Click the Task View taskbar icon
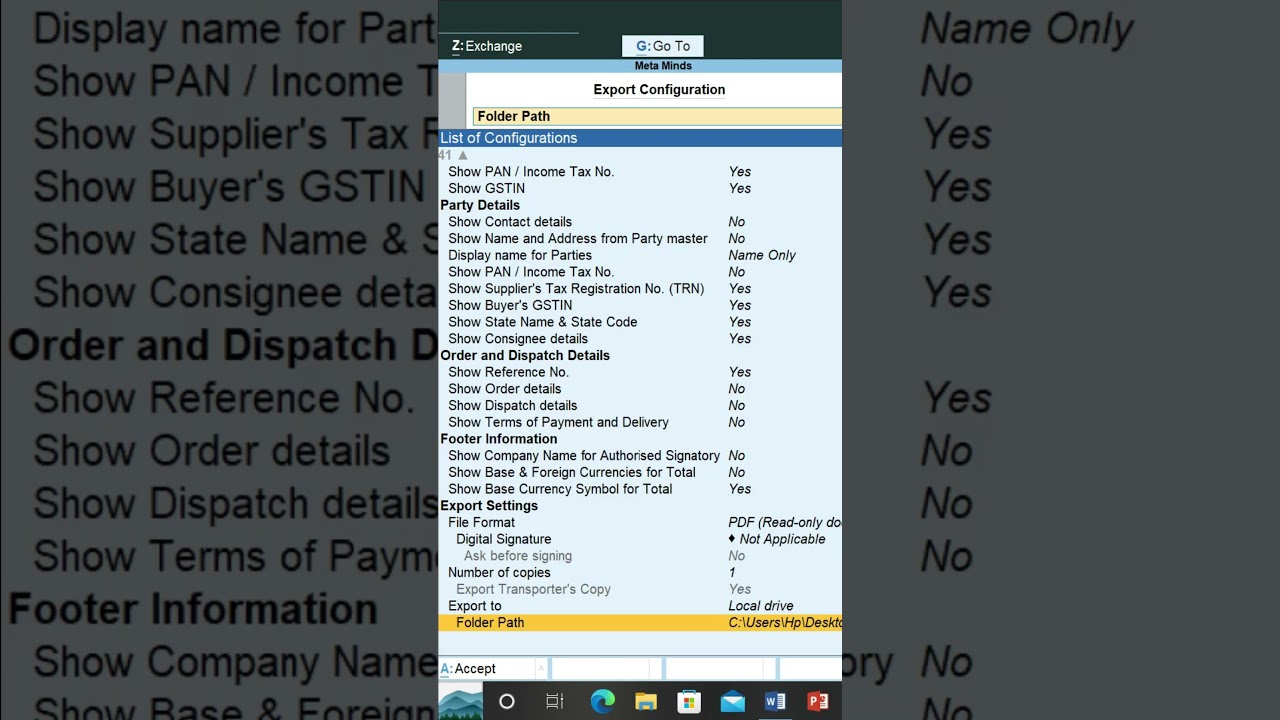The width and height of the screenshot is (1280, 720). (555, 702)
